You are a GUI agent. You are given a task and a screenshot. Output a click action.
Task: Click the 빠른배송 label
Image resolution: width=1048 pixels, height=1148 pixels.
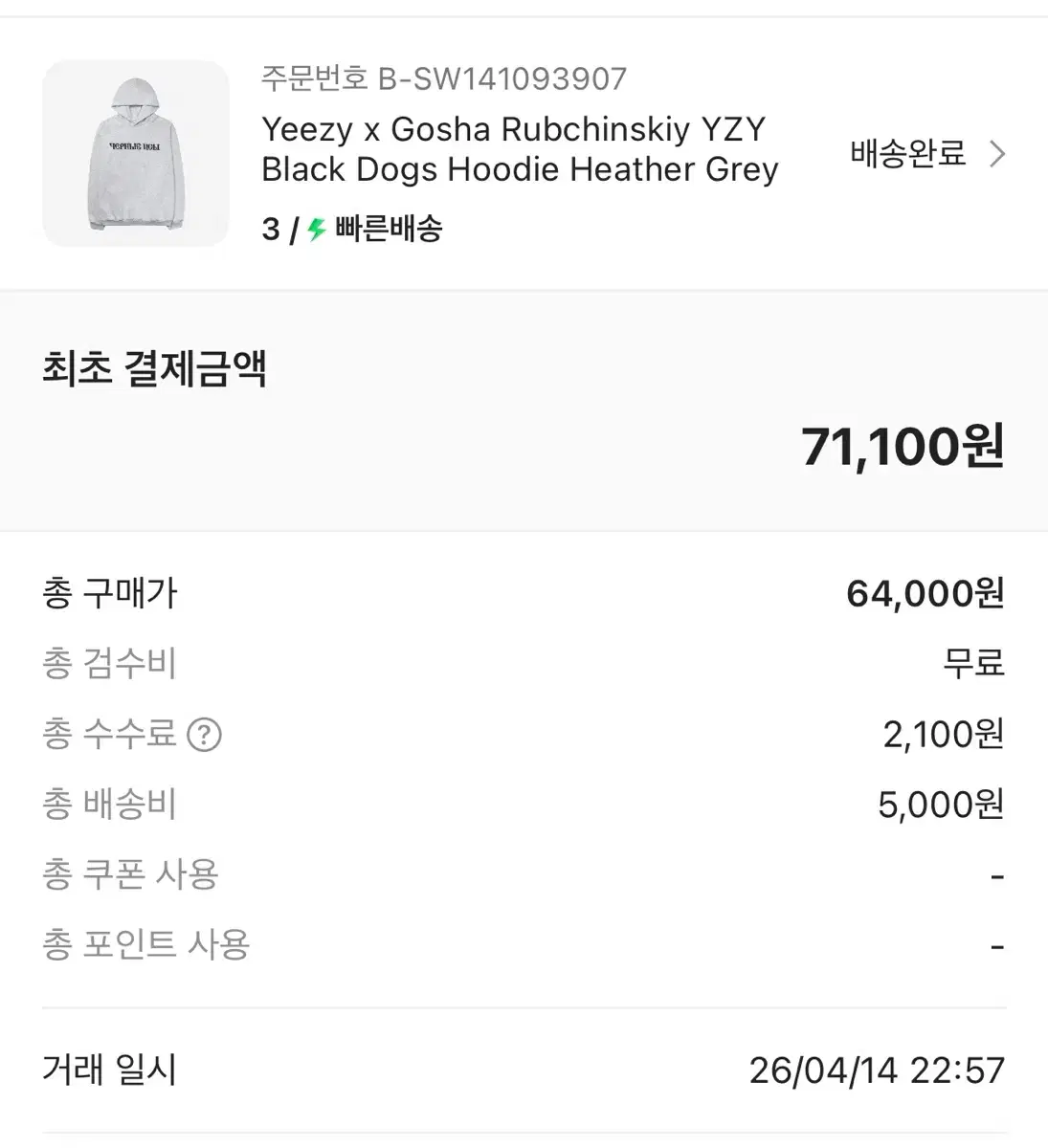point(389,230)
